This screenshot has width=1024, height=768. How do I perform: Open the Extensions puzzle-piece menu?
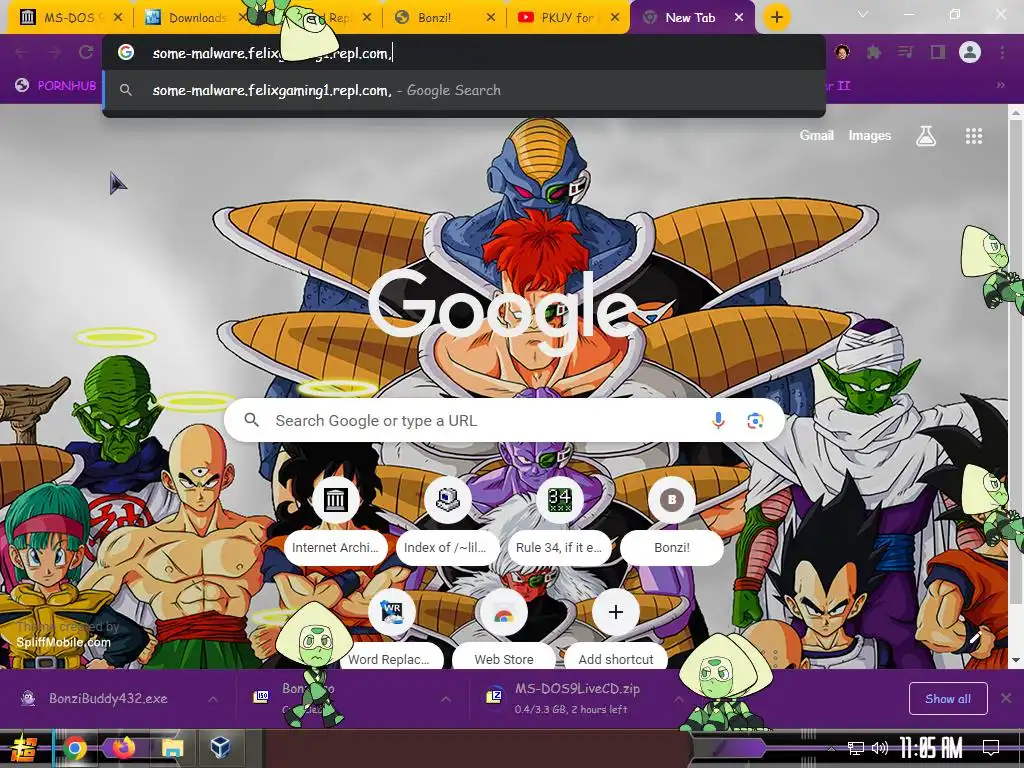(874, 52)
